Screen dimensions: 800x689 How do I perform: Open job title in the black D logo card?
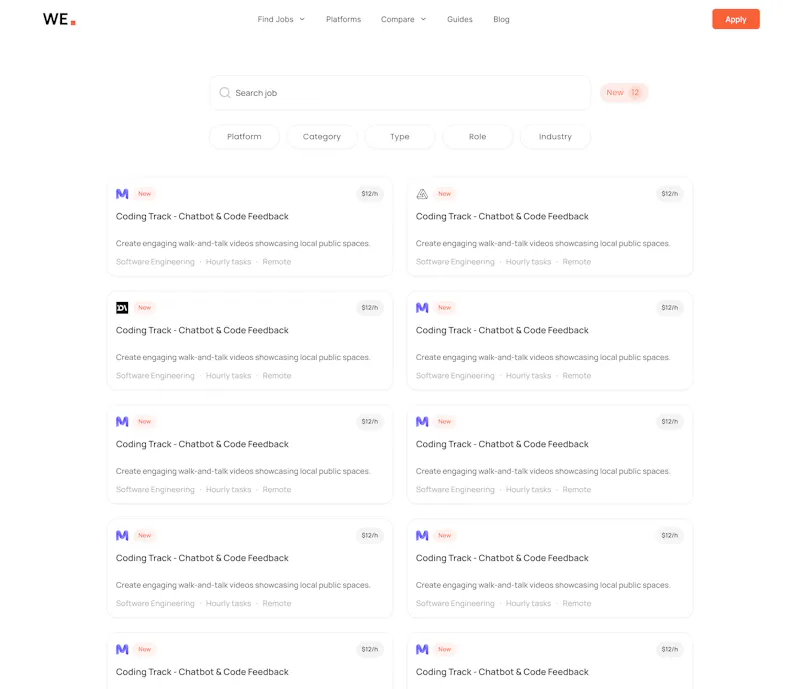tap(202, 330)
